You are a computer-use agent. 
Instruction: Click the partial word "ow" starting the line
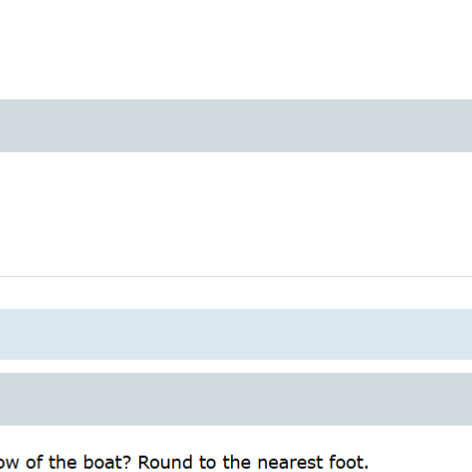(x=9, y=464)
